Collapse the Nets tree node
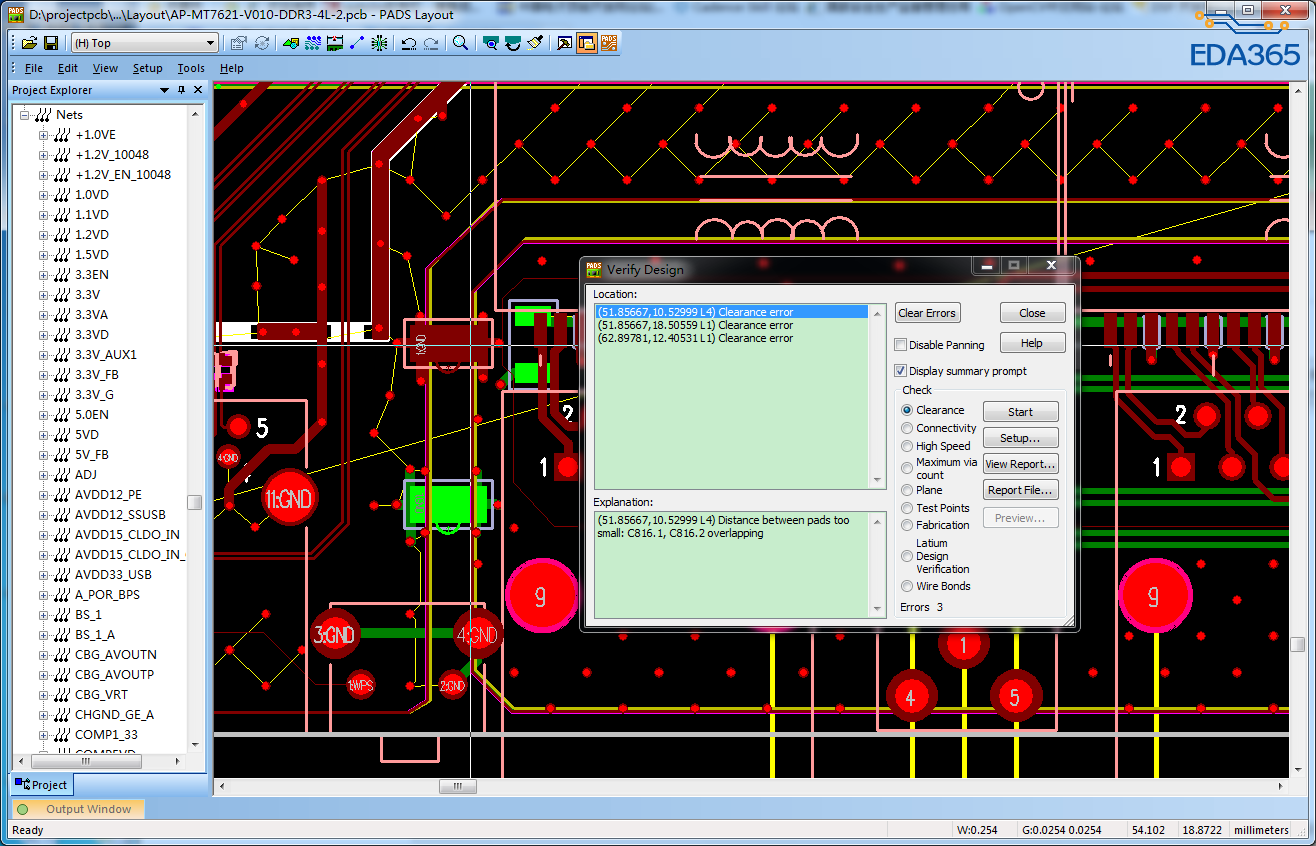Screen dimensions: 1316x846 pos(23,115)
